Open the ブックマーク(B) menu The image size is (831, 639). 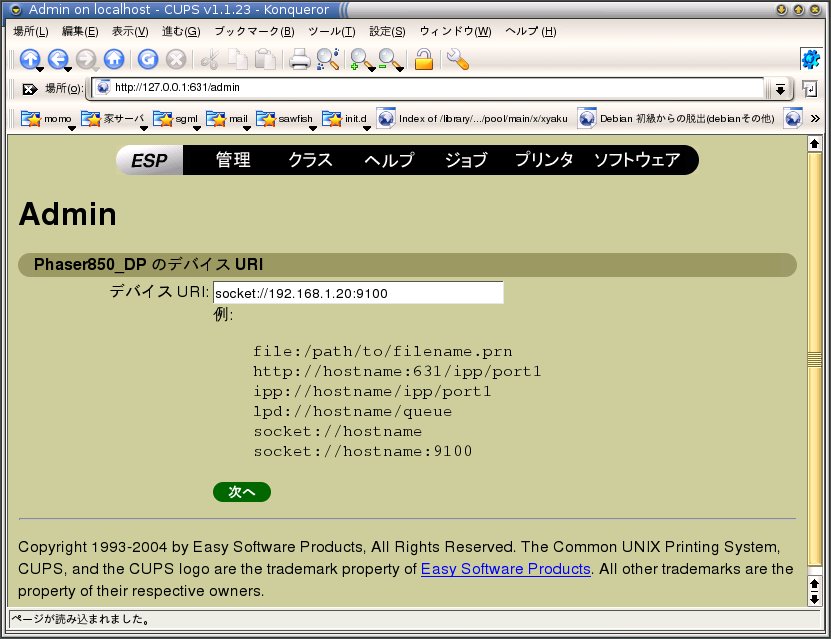coord(254,31)
